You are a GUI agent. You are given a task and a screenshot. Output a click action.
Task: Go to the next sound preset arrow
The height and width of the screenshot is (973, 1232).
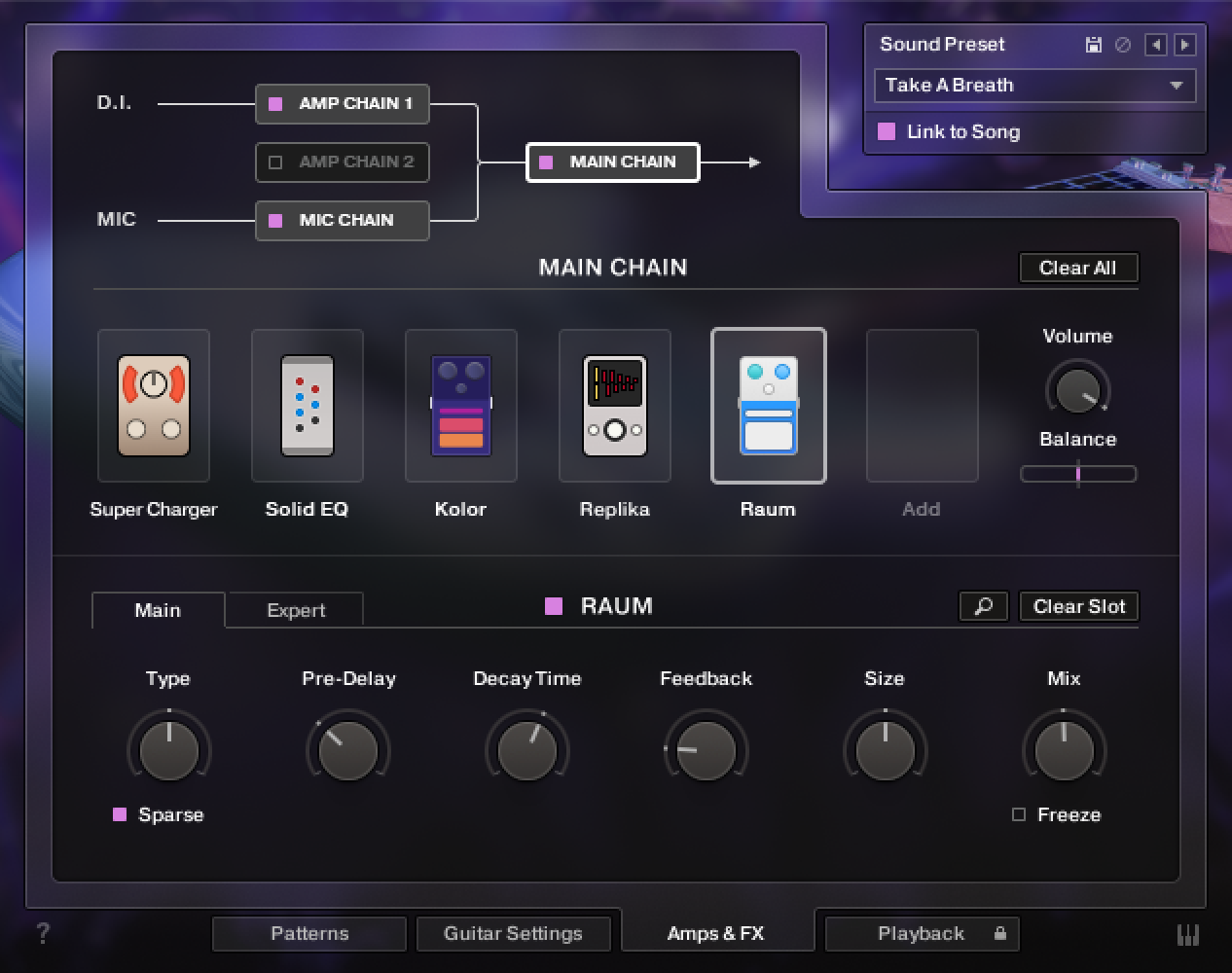1184,45
